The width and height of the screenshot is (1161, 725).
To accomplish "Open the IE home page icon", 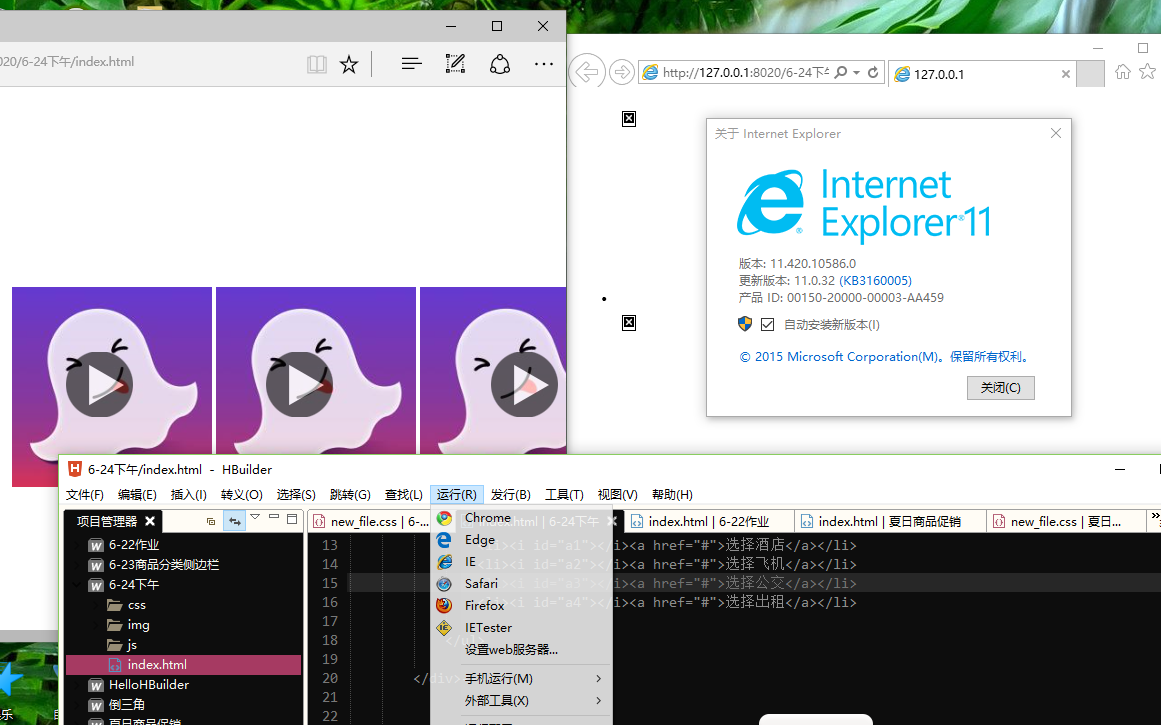I will pyautogui.click(x=1122, y=72).
